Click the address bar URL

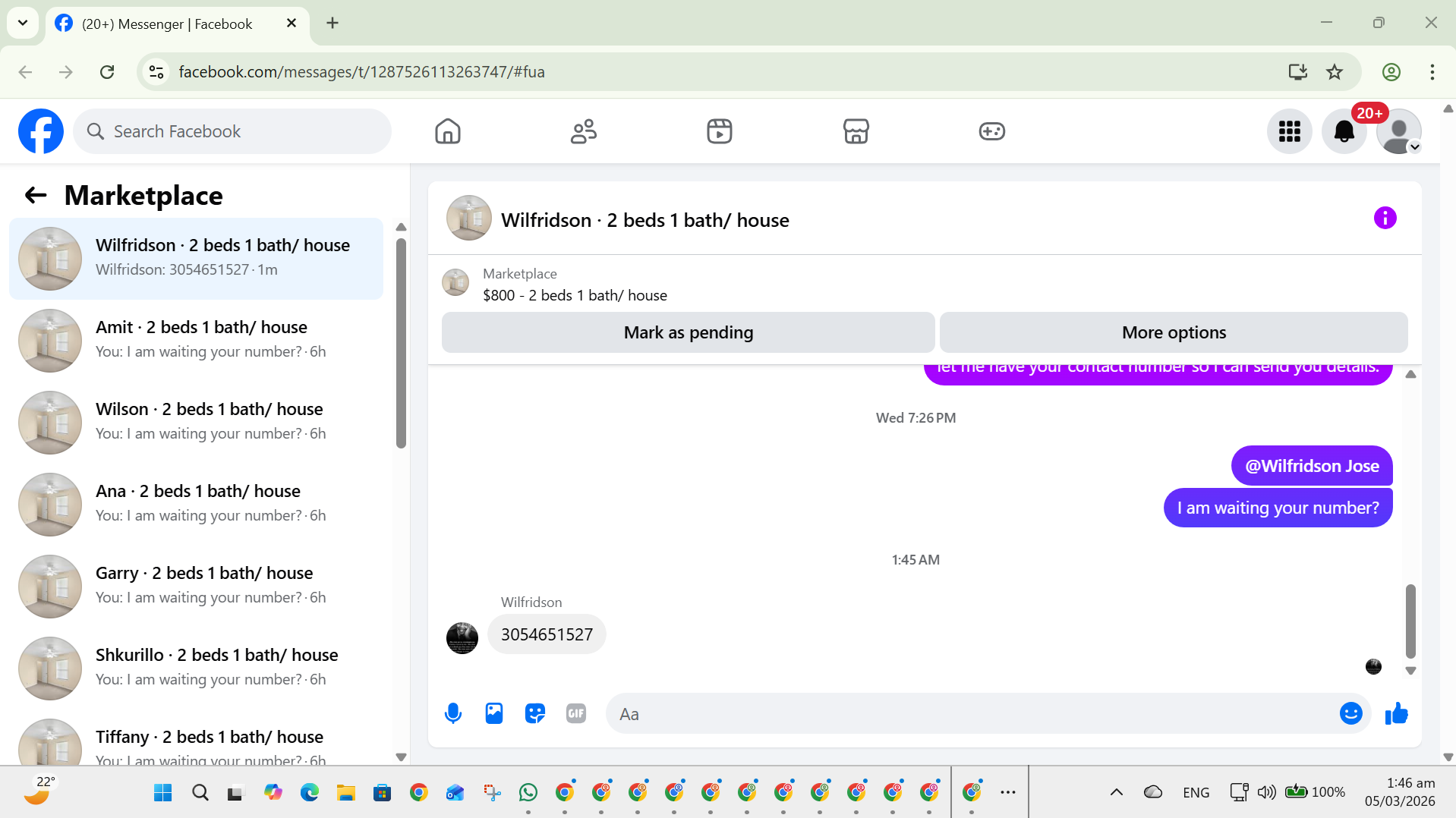tap(361, 72)
